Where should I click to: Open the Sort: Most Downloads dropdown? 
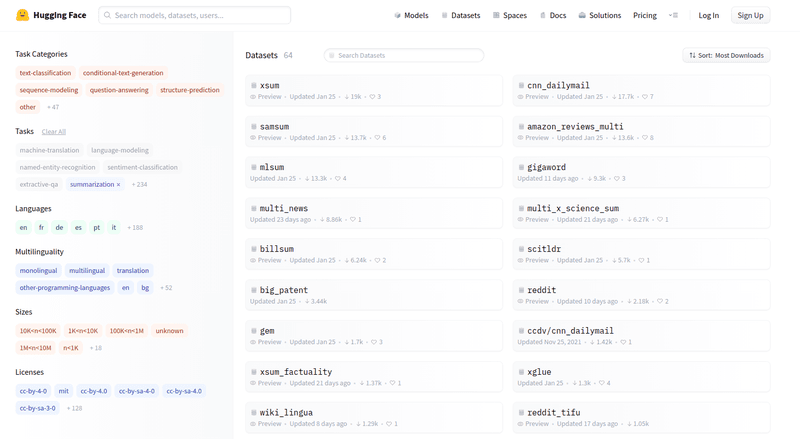point(726,55)
